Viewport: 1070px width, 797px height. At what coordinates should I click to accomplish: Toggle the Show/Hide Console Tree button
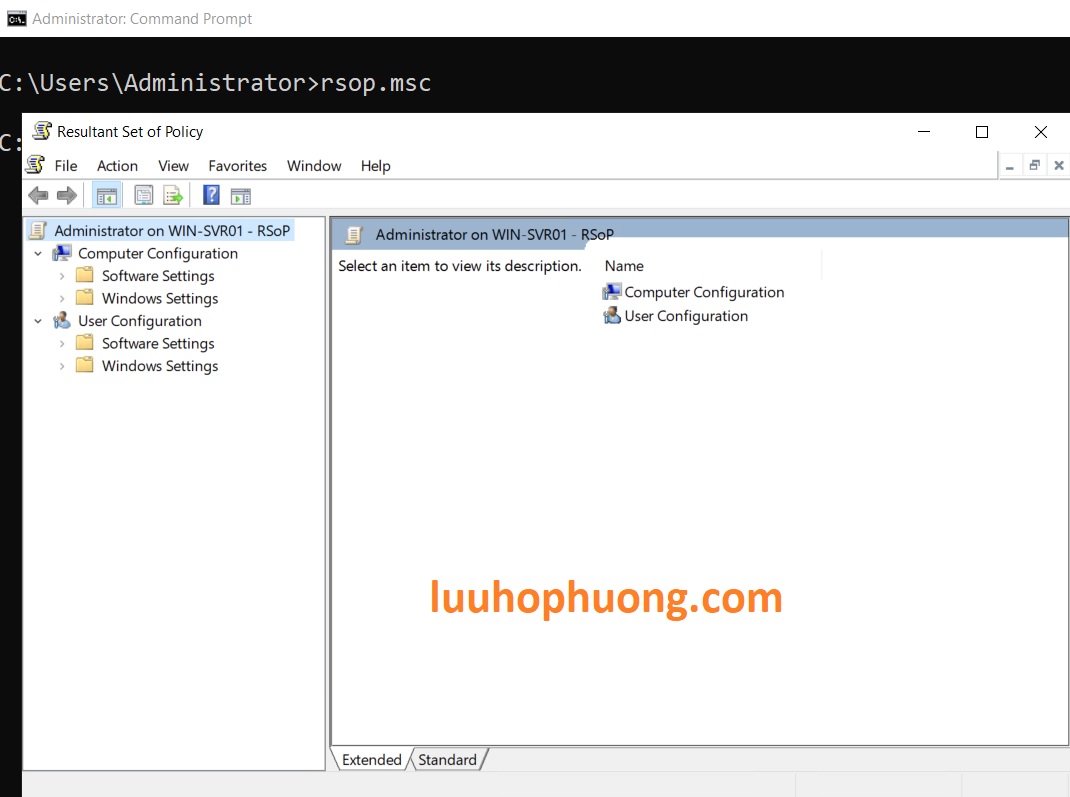click(106, 195)
